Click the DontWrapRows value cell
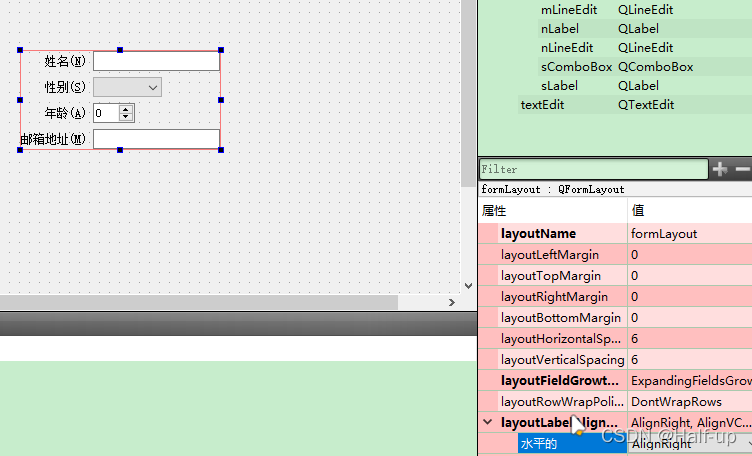Screen dimensions: 752x456 (690, 401)
